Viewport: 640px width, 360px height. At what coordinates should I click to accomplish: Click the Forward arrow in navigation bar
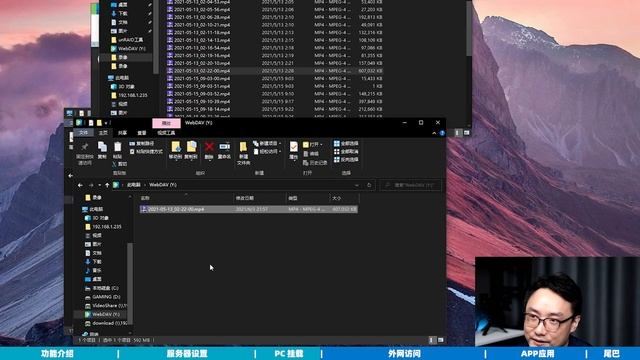91,185
